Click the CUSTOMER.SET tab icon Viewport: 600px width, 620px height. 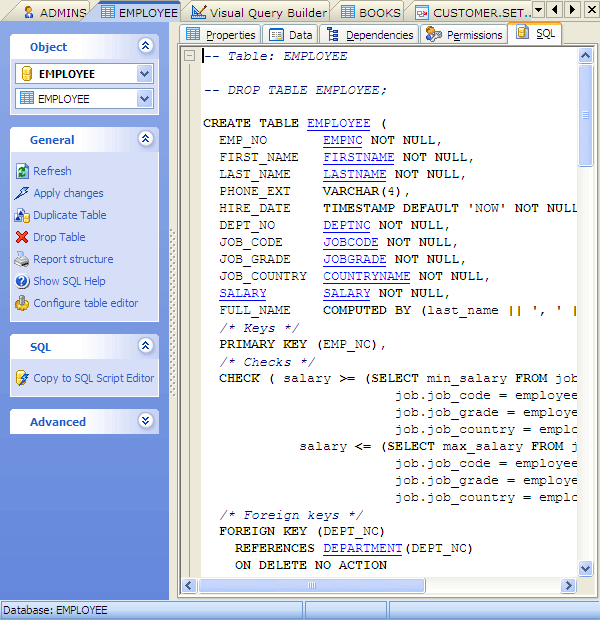[422, 13]
